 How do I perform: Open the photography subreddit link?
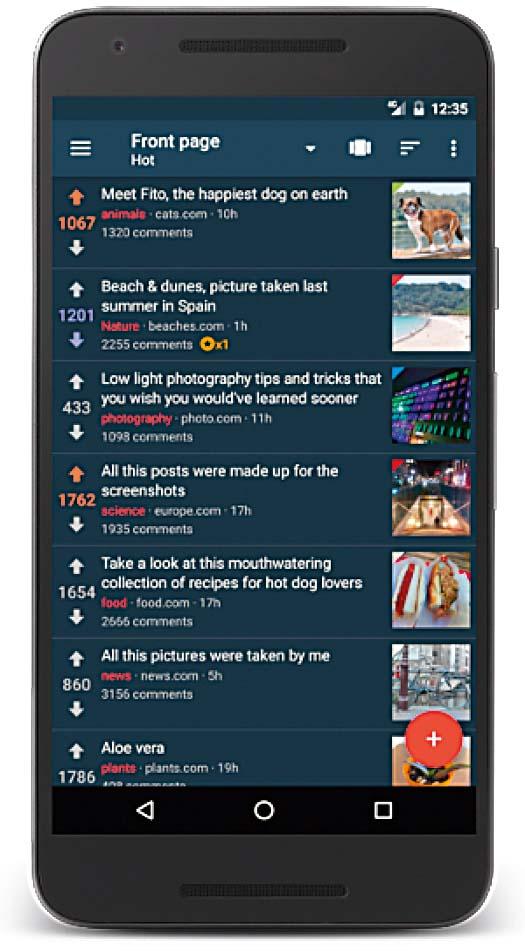pyautogui.click(x=136, y=418)
